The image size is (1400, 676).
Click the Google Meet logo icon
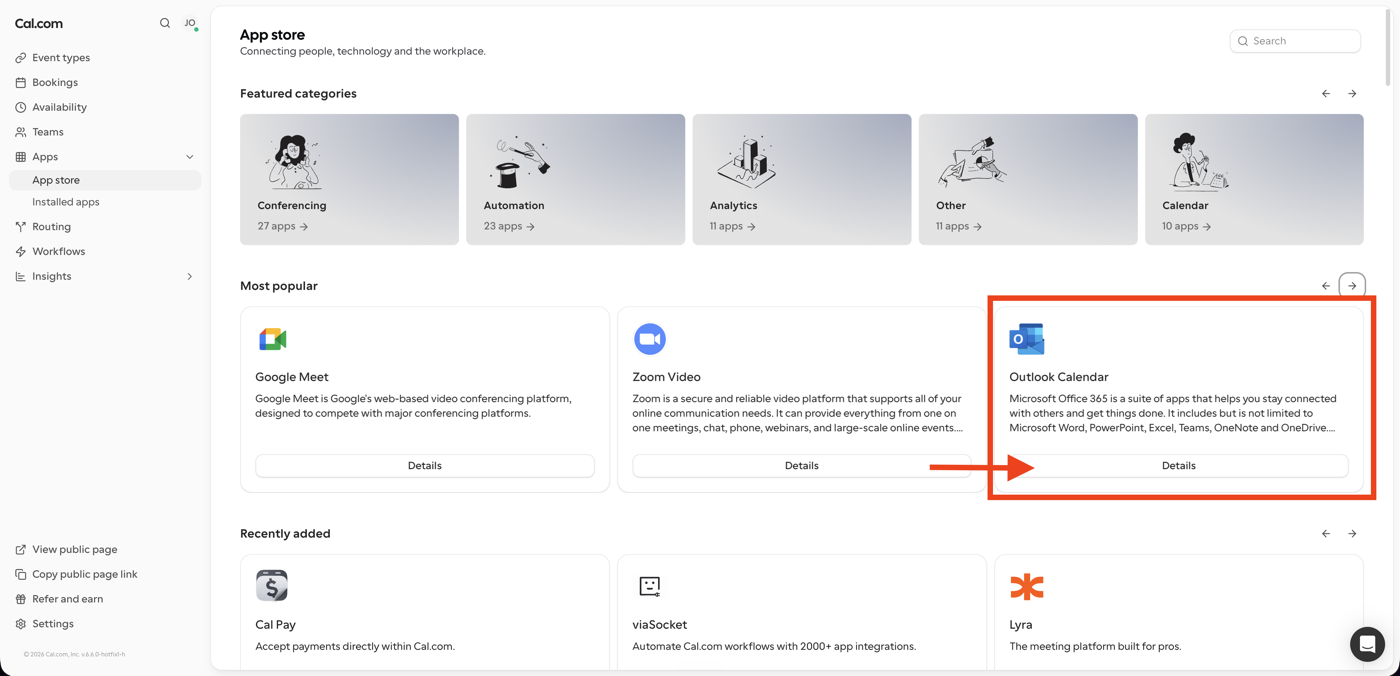point(273,339)
